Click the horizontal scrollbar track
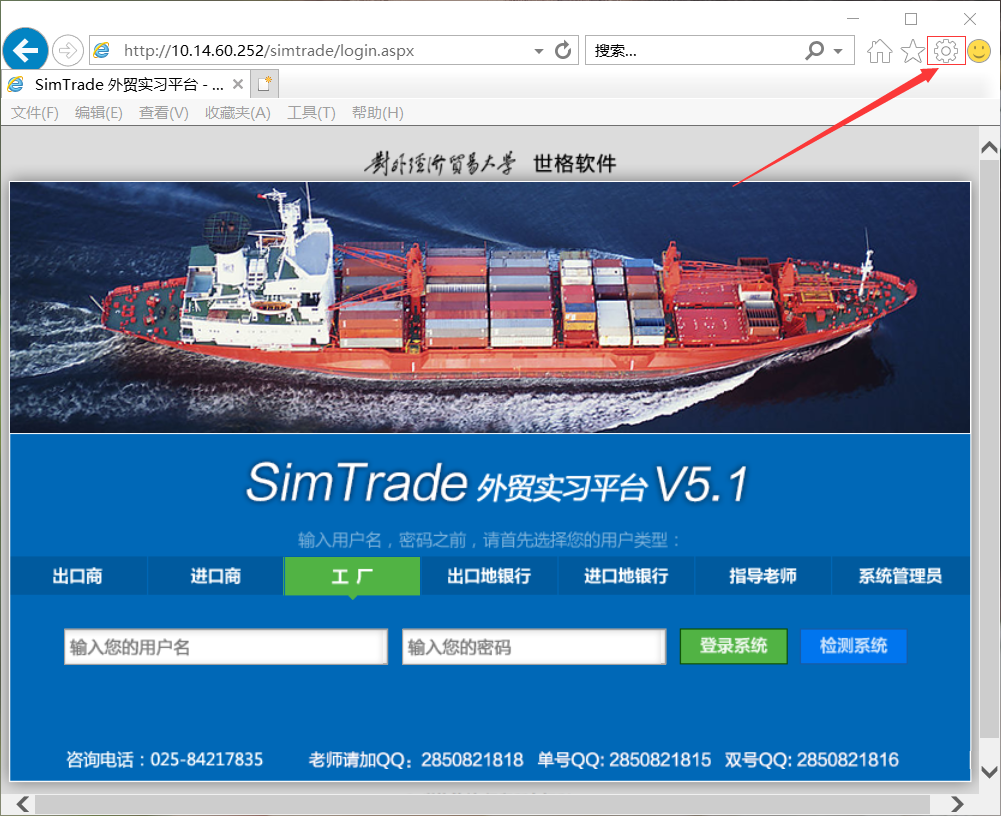Viewport: 1001px width, 816px height. pyautogui.click(x=482, y=804)
